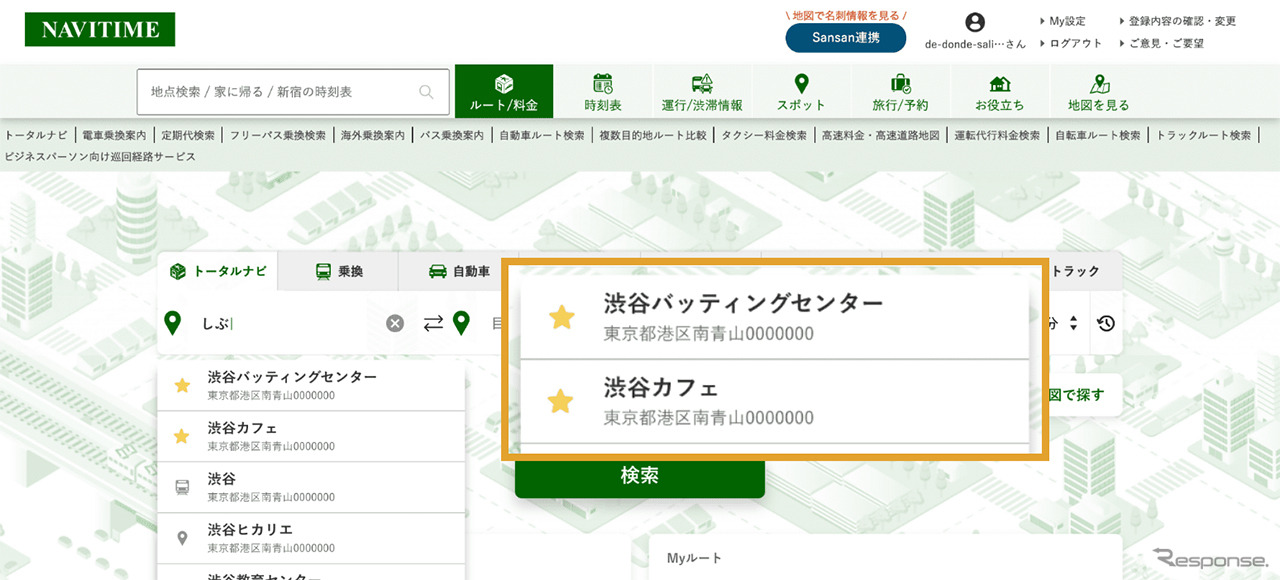Click the user profile avatar icon
Screen dimensions: 1280x580
pos(973,23)
